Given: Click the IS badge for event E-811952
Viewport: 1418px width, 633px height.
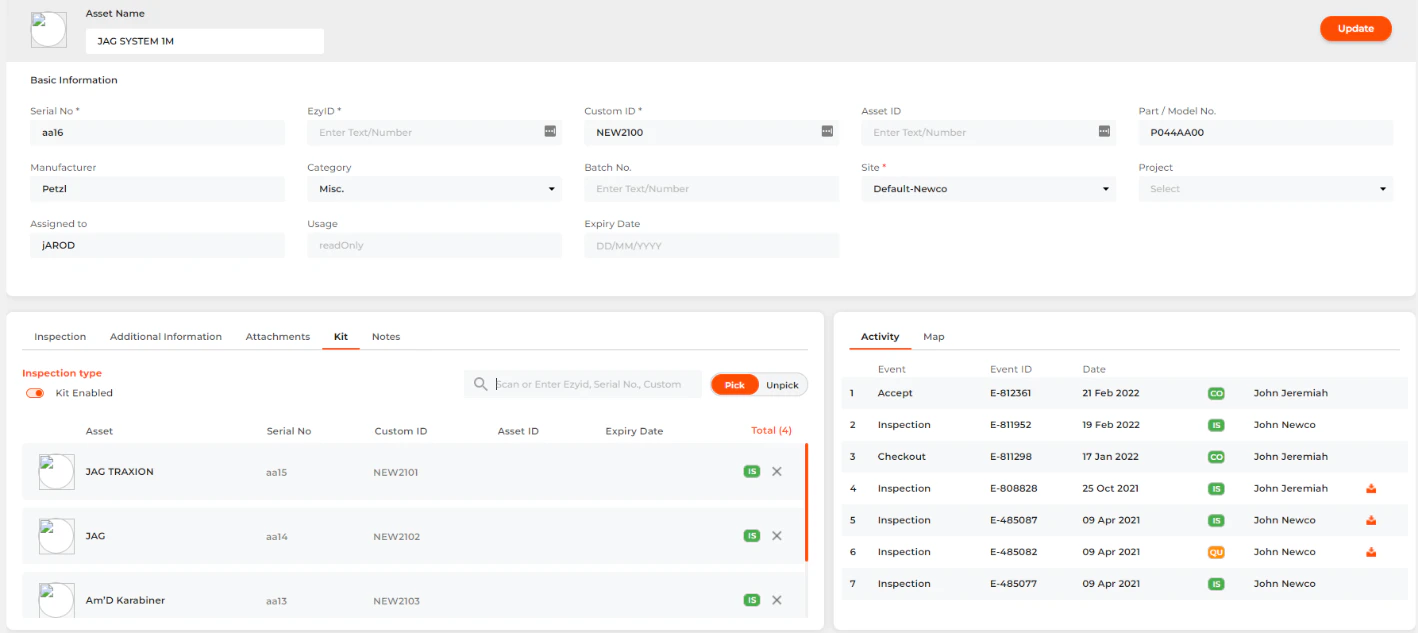Looking at the screenshot, I should [1216, 425].
